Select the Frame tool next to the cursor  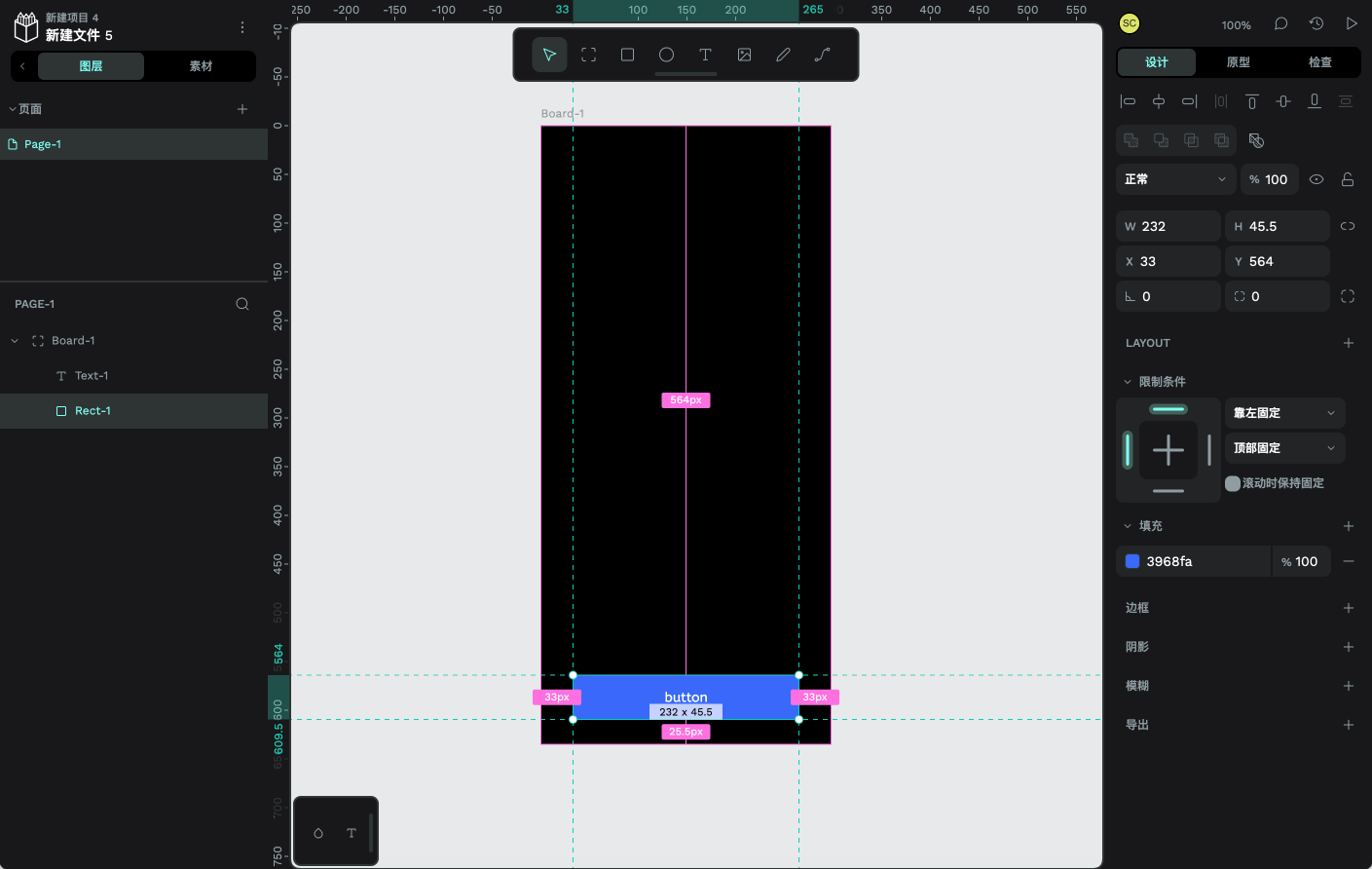(588, 55)
